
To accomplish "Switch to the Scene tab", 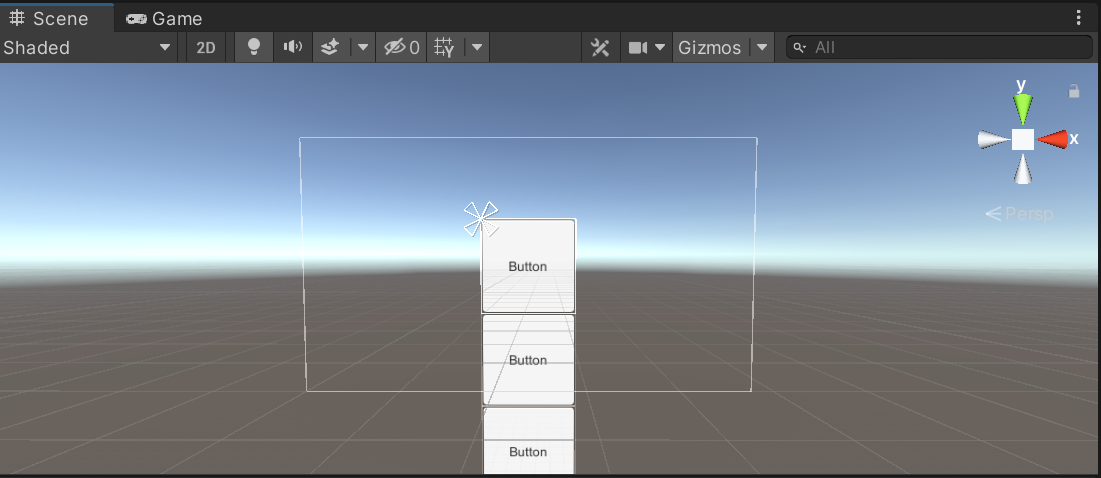I will 49,18.
